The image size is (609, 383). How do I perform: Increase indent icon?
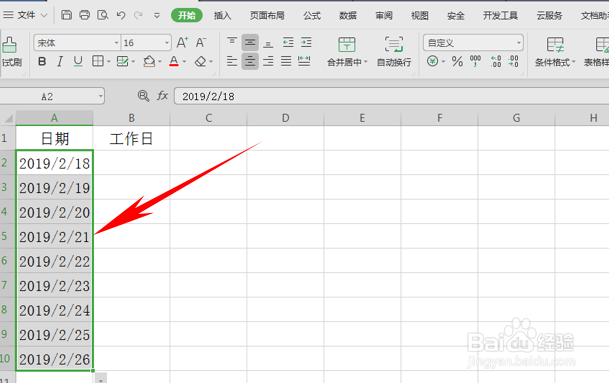(306, 42)
